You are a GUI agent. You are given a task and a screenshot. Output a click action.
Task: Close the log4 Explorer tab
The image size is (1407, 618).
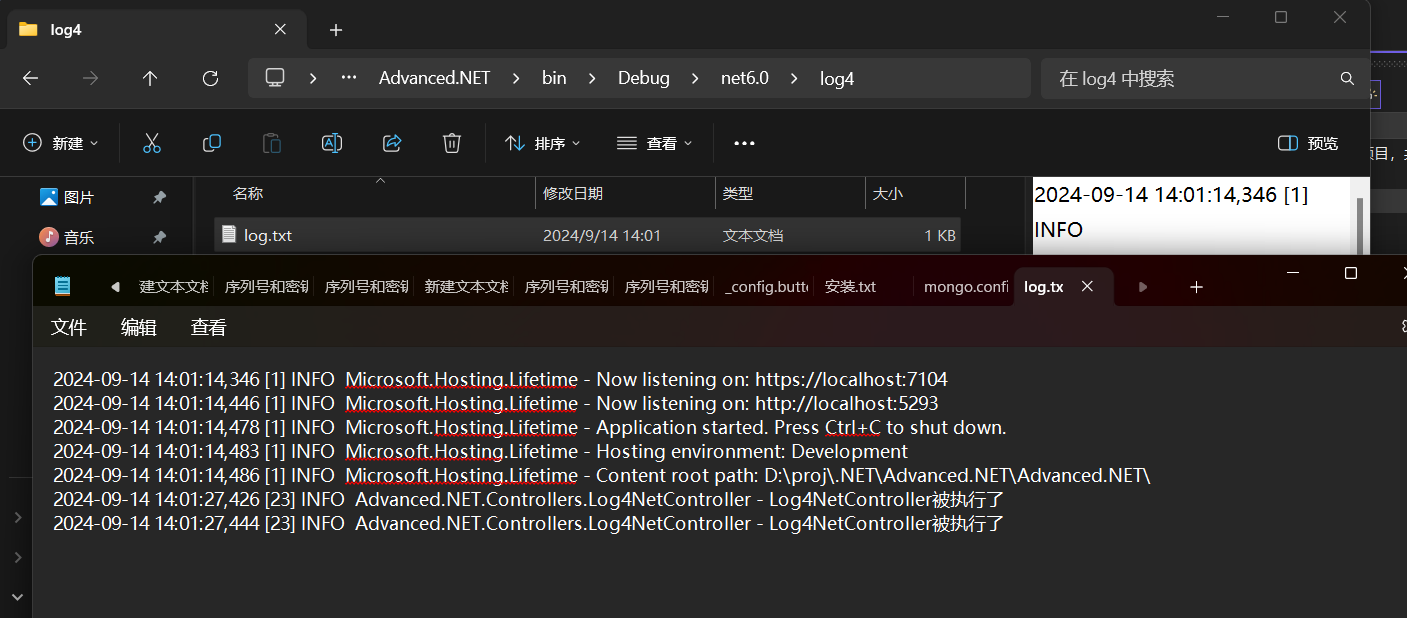[280, 29]
